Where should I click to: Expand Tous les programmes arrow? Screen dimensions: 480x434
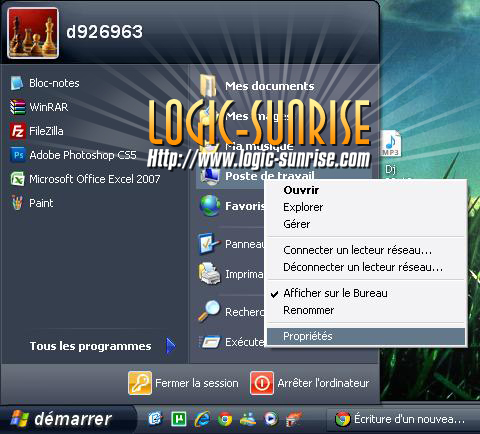[171, 346]
